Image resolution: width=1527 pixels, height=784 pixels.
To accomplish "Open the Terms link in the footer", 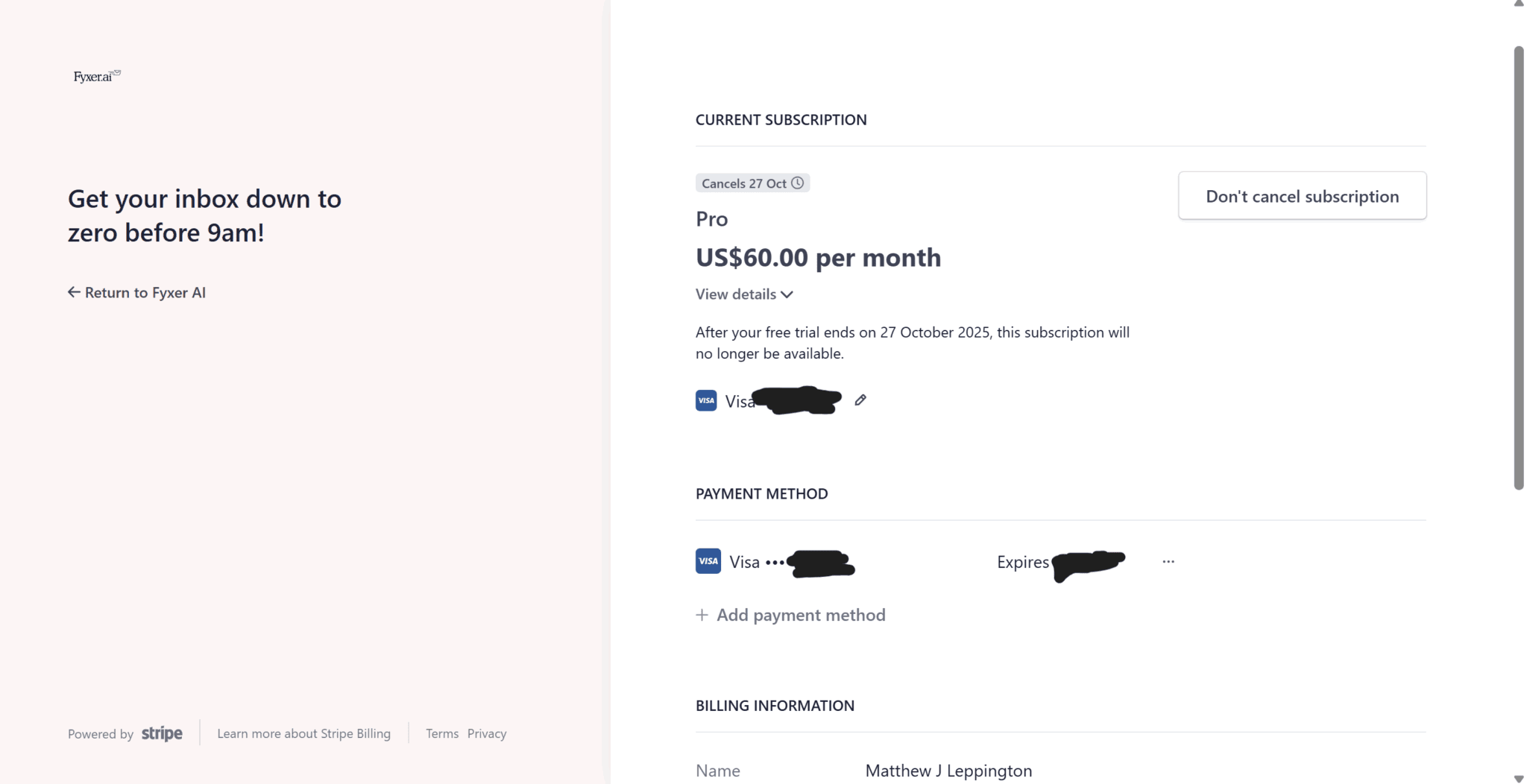I will point(442,734).
